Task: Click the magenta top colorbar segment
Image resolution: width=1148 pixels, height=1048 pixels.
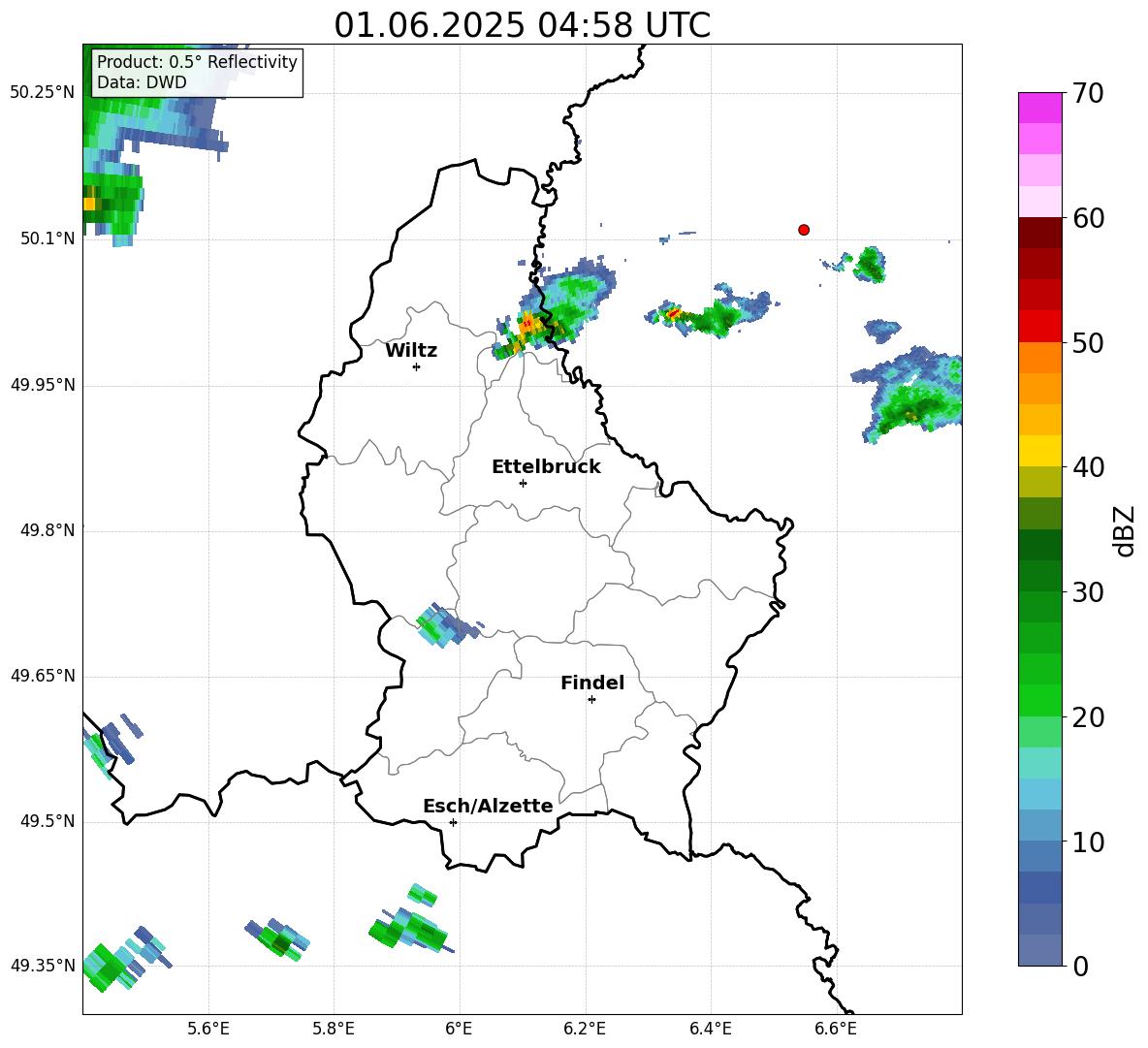Action: (x=1039, y=108)
